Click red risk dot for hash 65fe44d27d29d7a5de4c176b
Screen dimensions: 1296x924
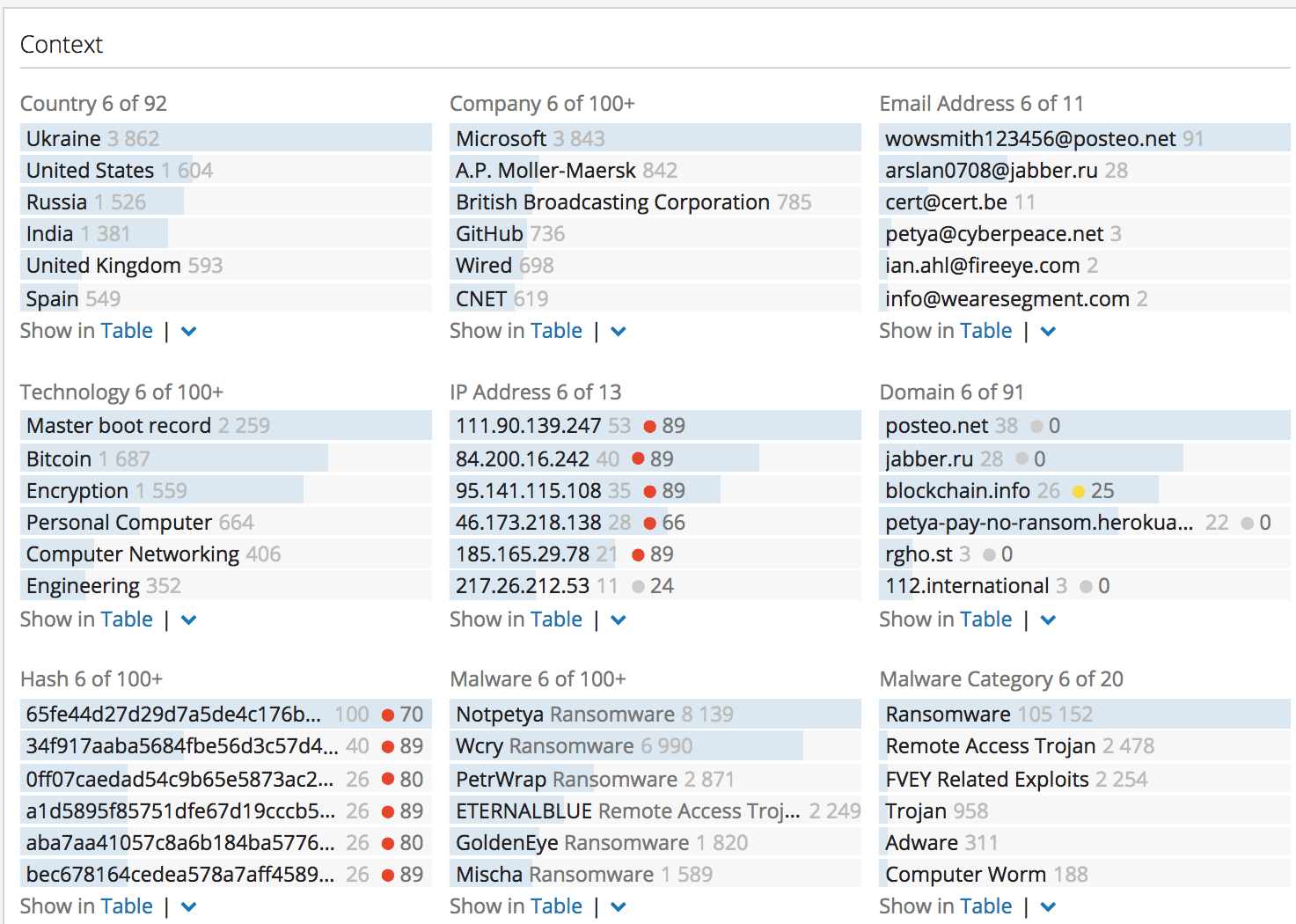[388, 715]
